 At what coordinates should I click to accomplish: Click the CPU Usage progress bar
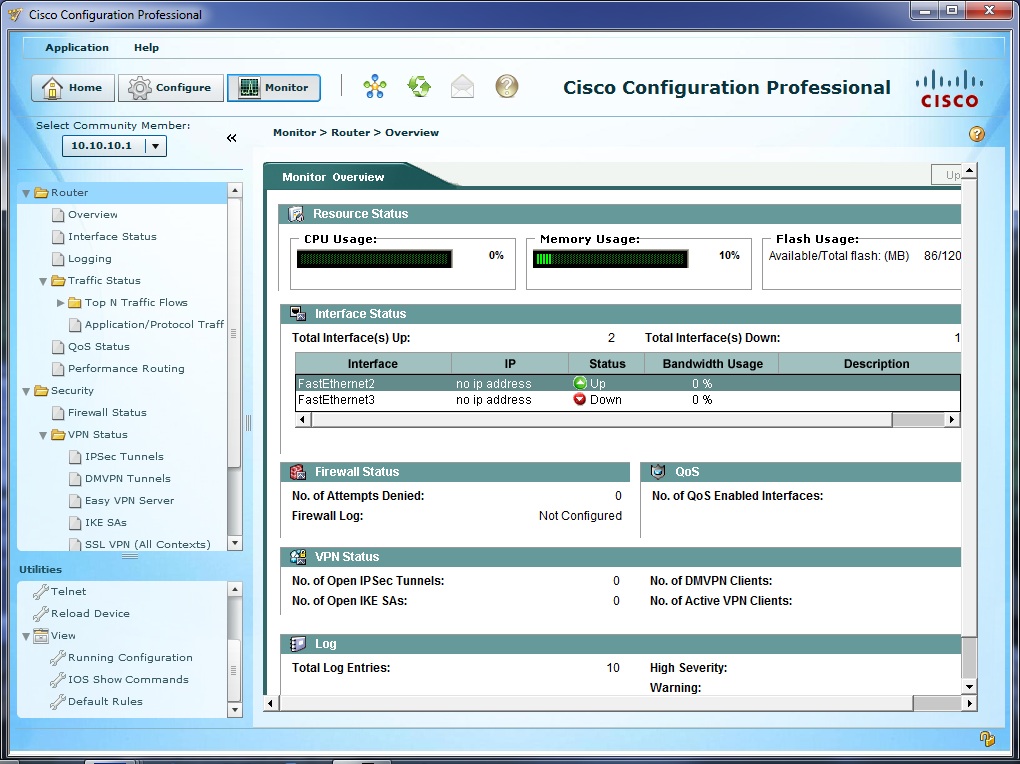[x=375, y=259]
